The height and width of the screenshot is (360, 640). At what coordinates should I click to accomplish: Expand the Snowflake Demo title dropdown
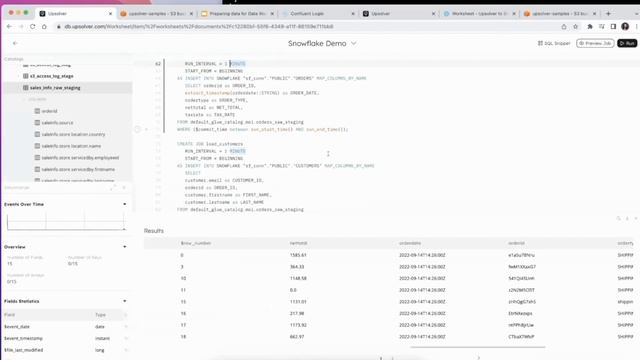point(354,43)
